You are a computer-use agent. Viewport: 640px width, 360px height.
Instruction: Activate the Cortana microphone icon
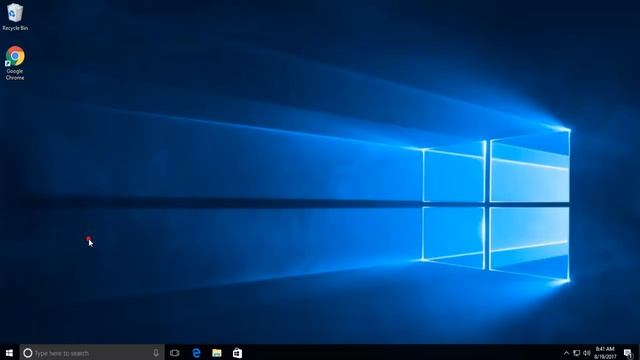tap(156, 353)
